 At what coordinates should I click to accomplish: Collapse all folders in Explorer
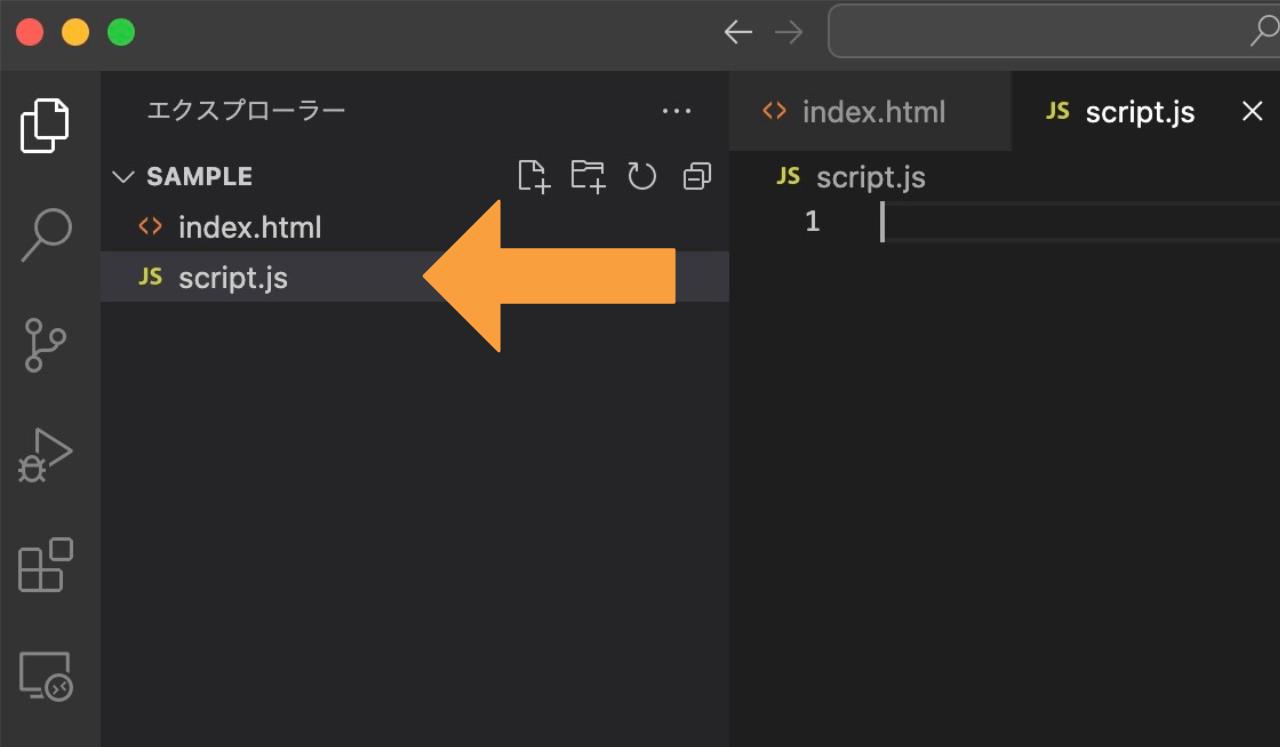[697, 177]
